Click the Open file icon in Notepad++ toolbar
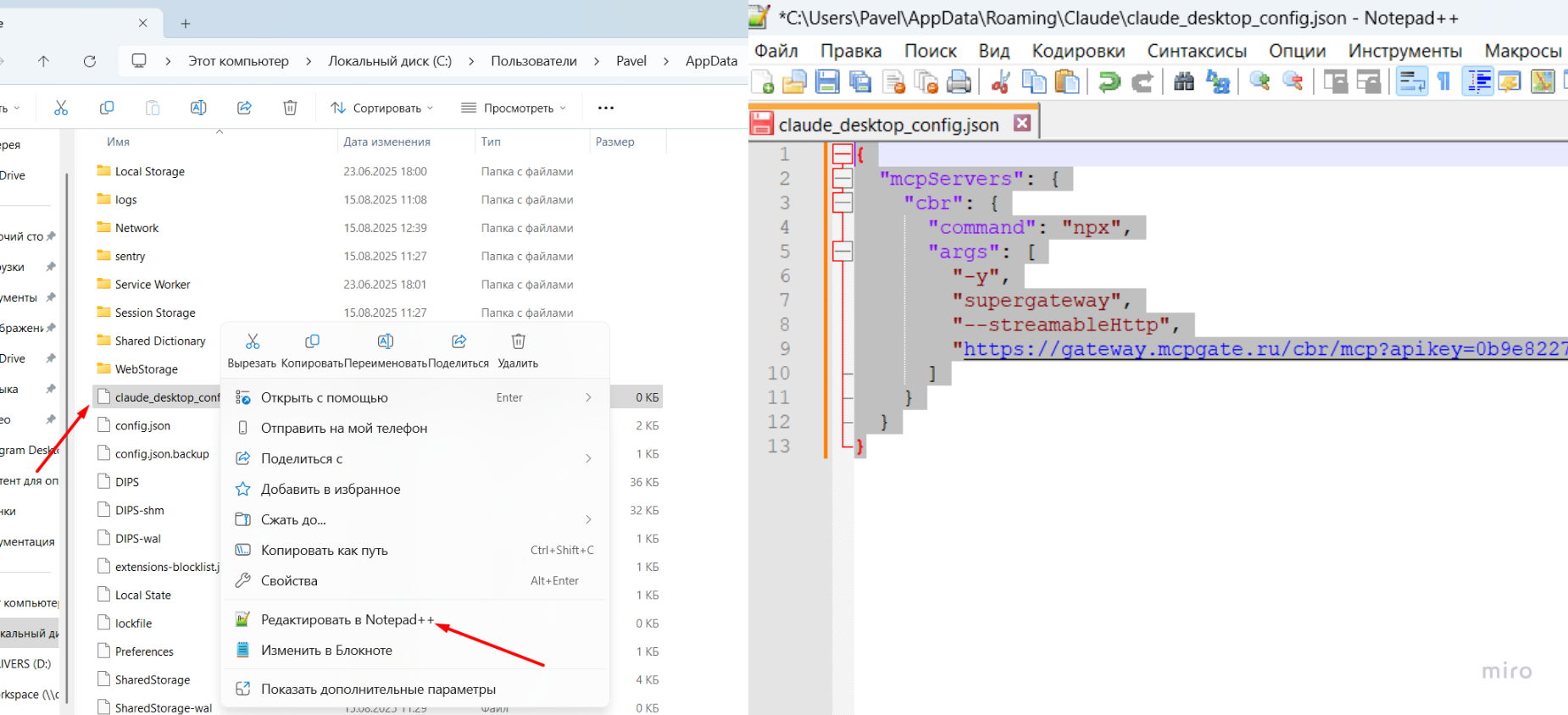The width and height of the screenshot is (1568, 715). pyautogui.click(x=794, y=82)
